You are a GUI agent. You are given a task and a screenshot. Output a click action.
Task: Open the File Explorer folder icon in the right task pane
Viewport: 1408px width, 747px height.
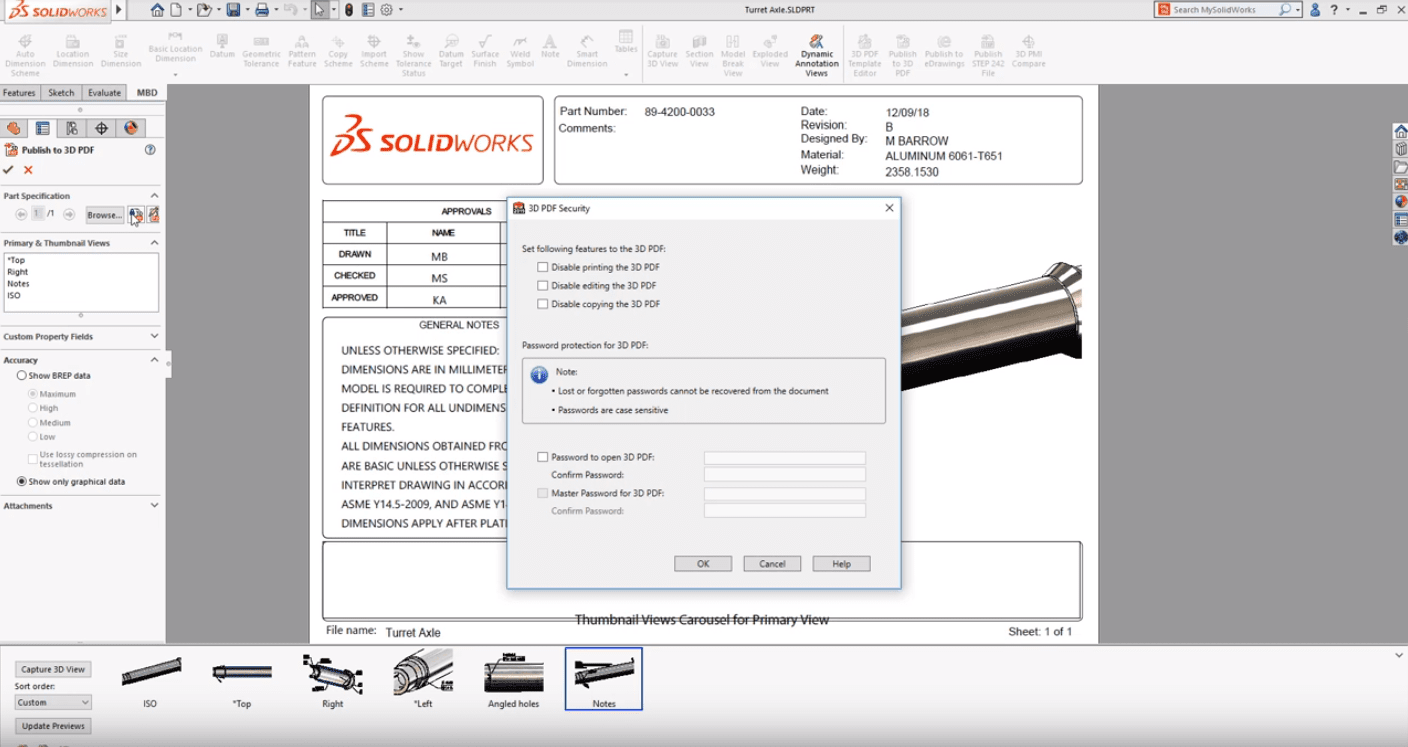pos(1400,167)
